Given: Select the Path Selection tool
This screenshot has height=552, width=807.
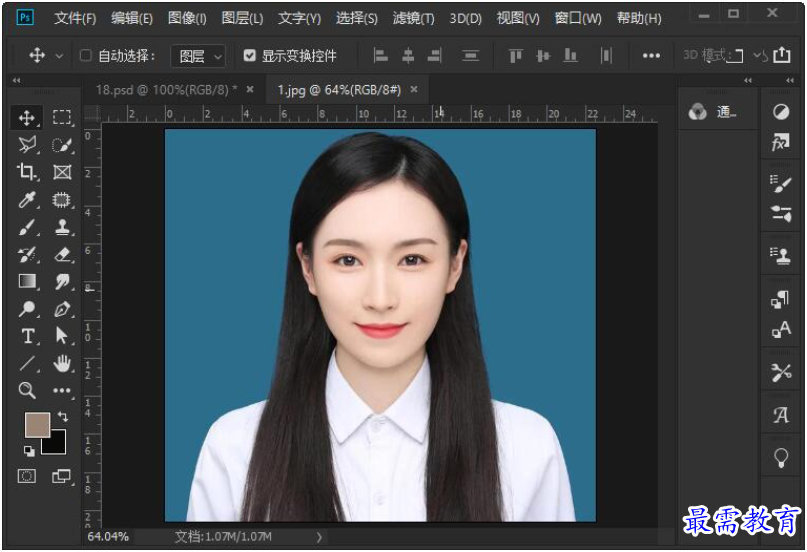Looking at the screenshot, I should pos(62,336).
